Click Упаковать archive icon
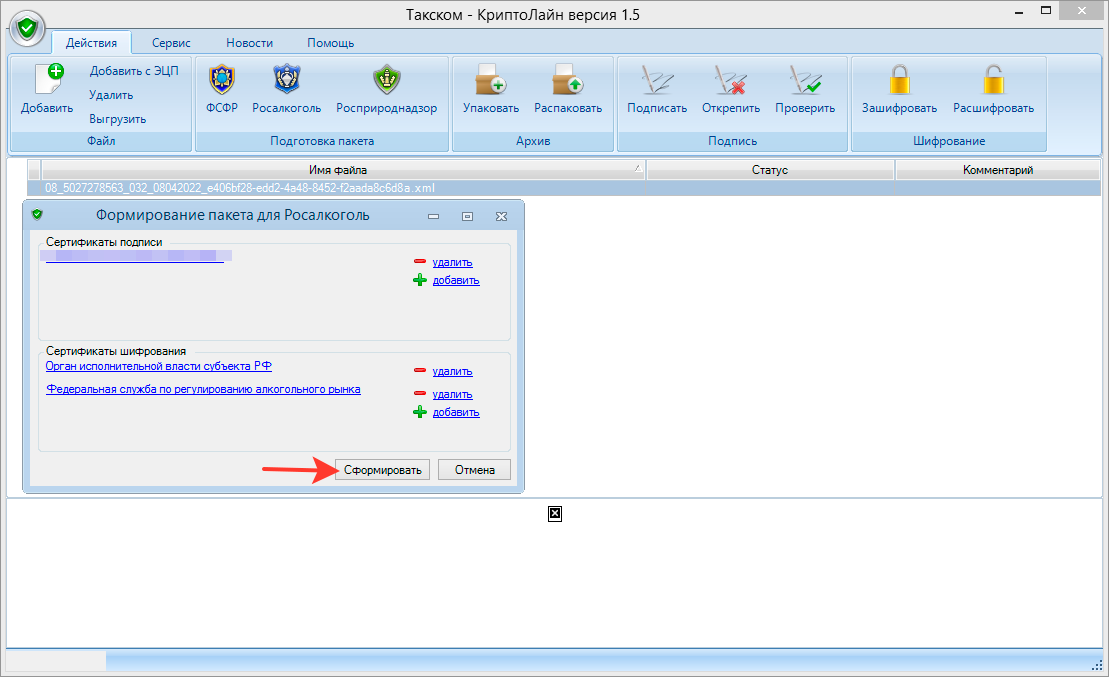The image size is (1109, 677). tap(491, 79)
